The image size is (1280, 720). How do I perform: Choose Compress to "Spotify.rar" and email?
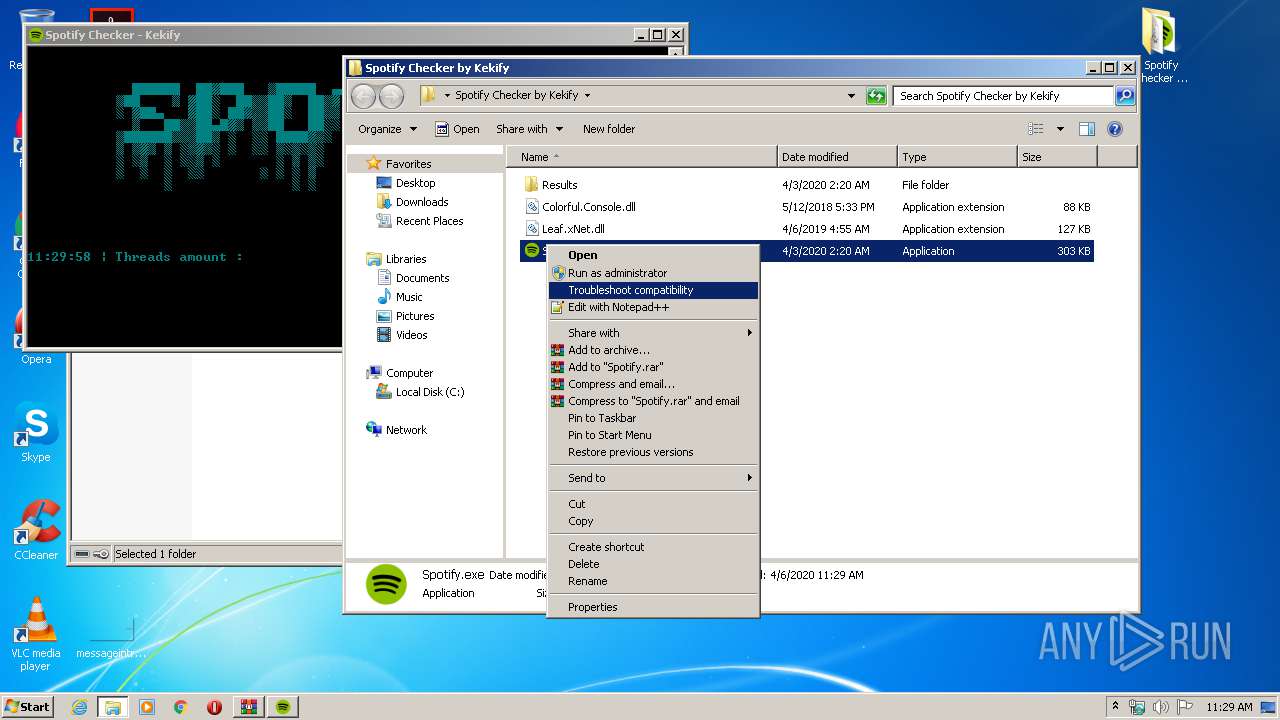click(x=653, y=401)
